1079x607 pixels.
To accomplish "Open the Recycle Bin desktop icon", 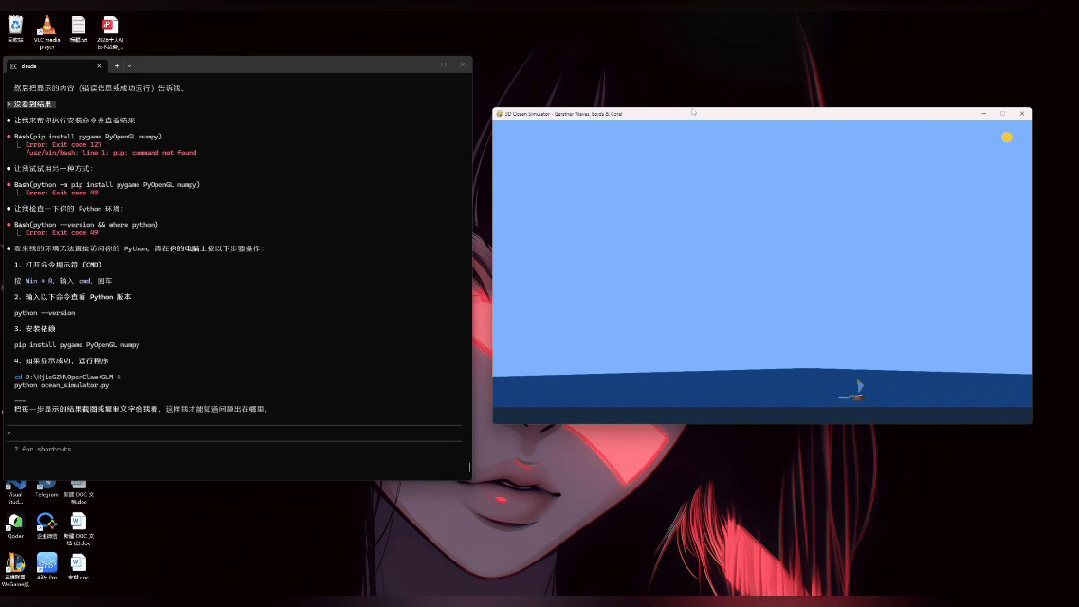I will click(x=15, y=29).
